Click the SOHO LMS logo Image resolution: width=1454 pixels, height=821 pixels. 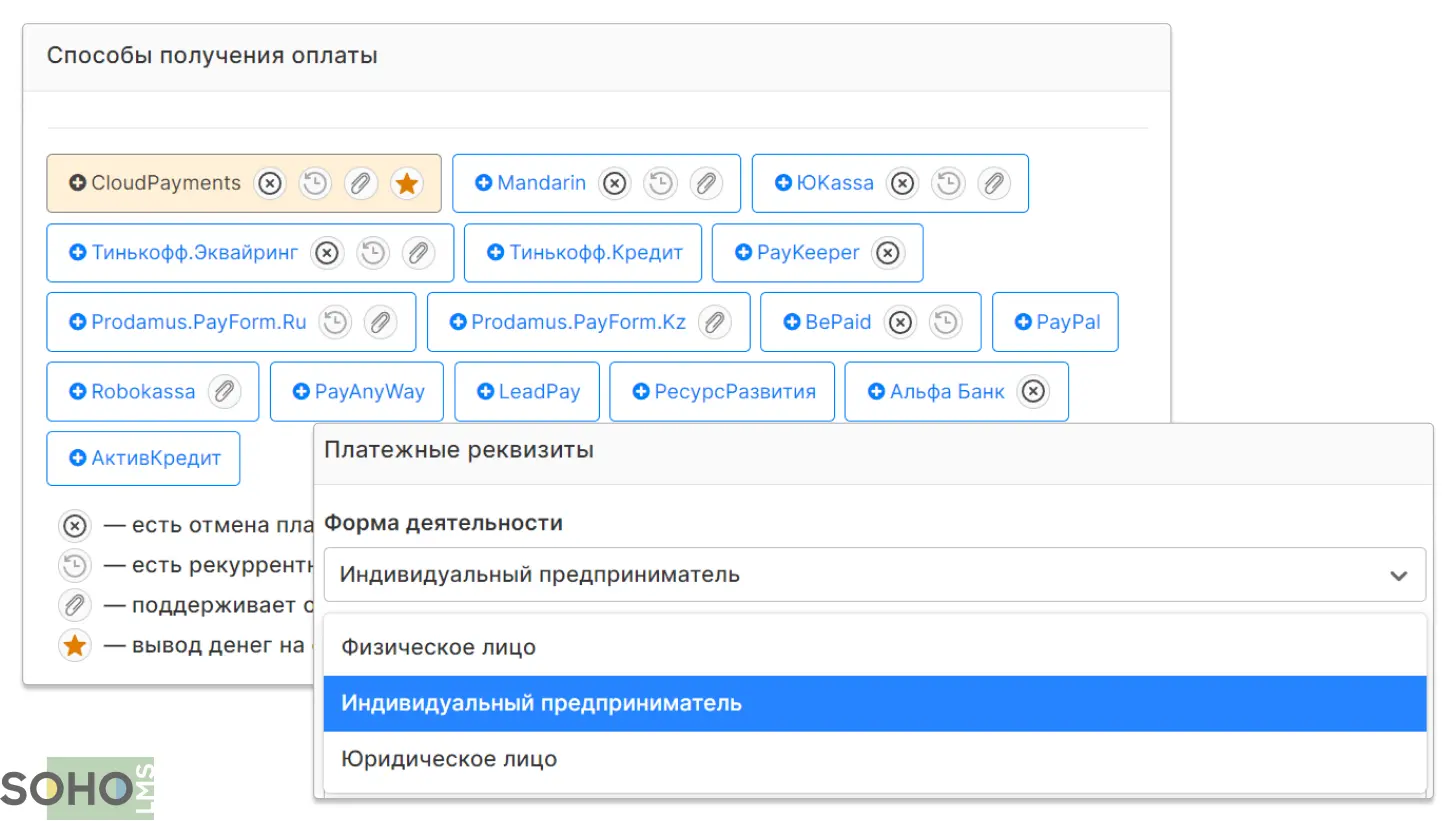78,788
